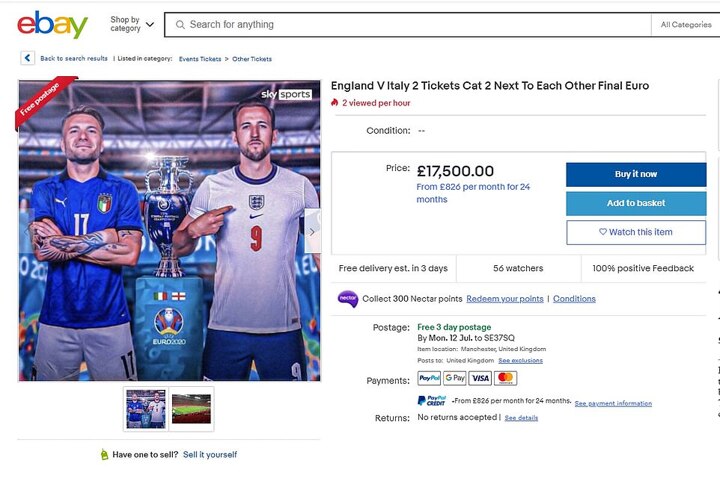Image resolution: width=720 pixels, height=484 pixels.
Task: Click the Visa card icon
Action: click(x=480, y=378)
